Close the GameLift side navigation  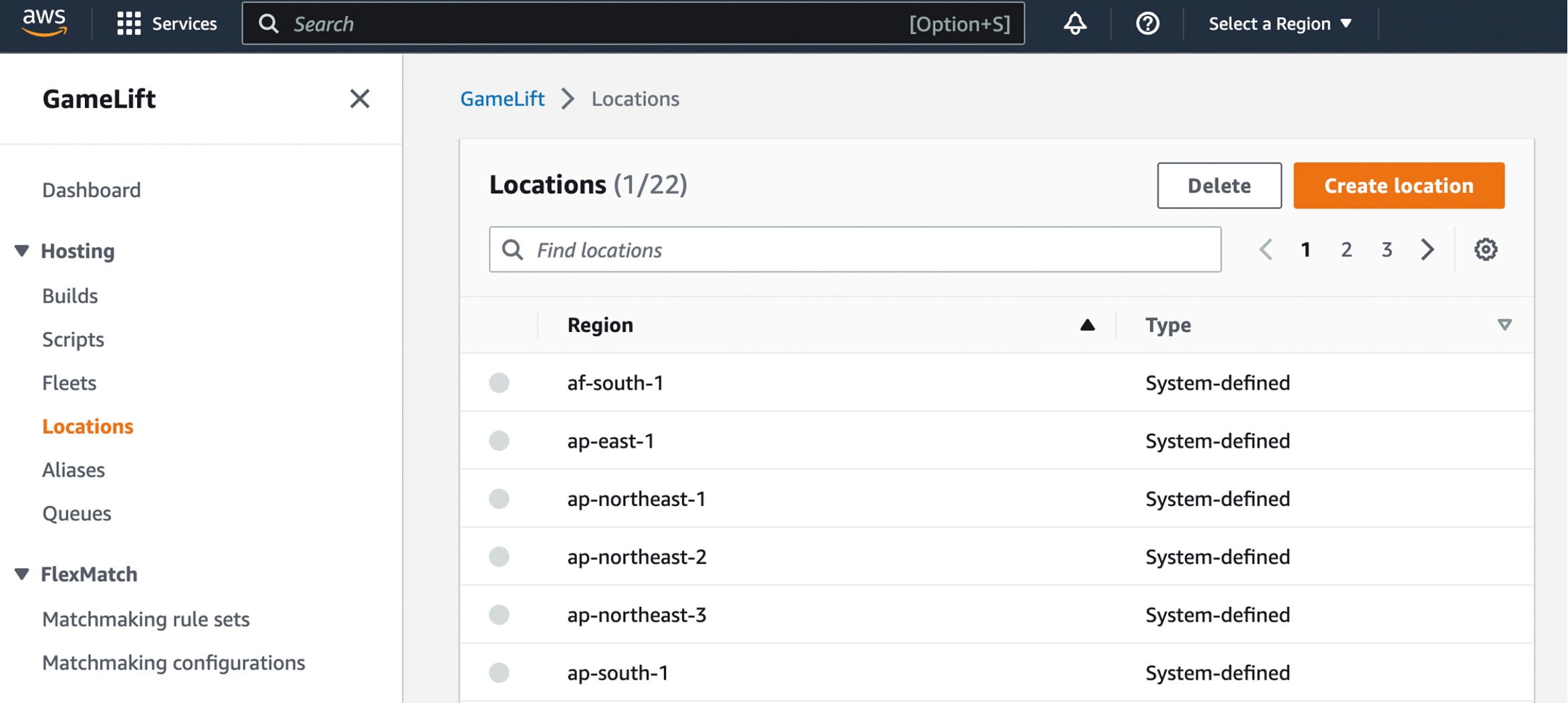point(360,99)
